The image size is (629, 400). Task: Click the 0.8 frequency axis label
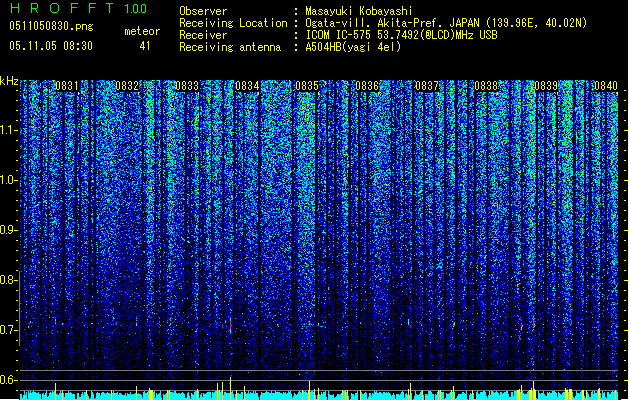[8, 280]
